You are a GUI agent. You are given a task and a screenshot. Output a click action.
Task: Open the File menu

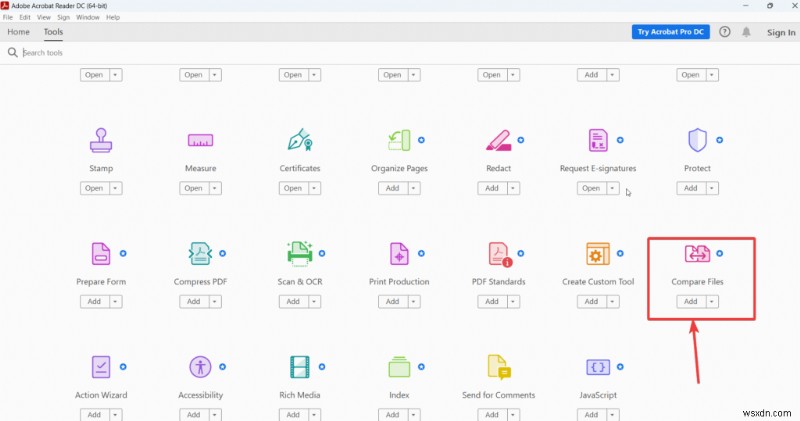point(8,17)
